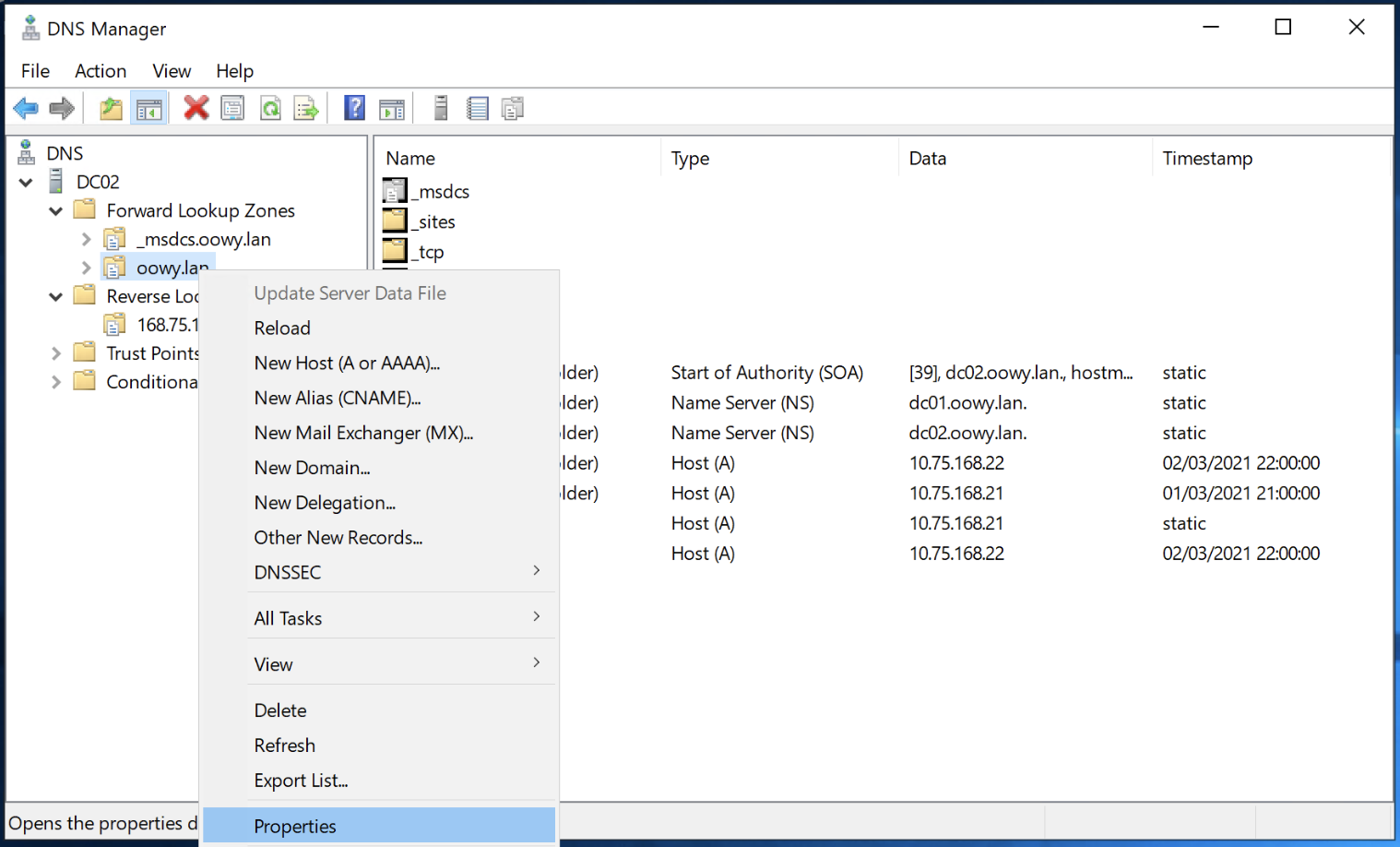Click the Up One Level folder icon
This screenshot has width=1400, height=847.
click(111, 109)
